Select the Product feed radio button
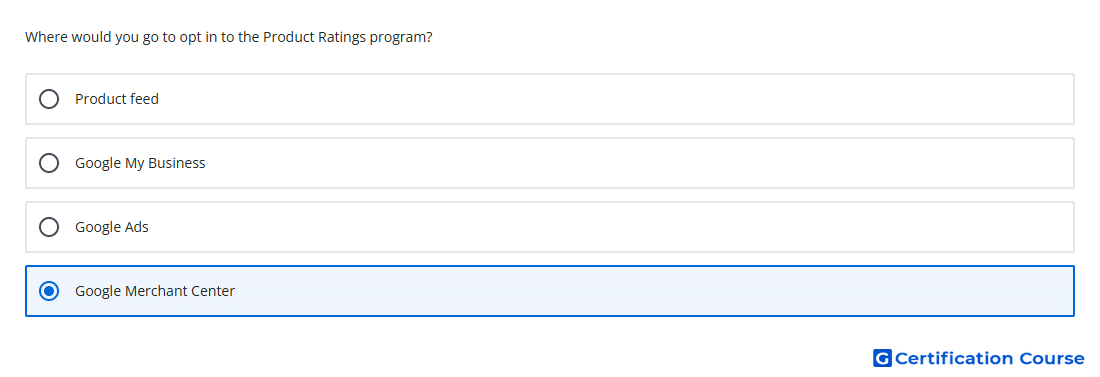 click(x=49, y=99)
